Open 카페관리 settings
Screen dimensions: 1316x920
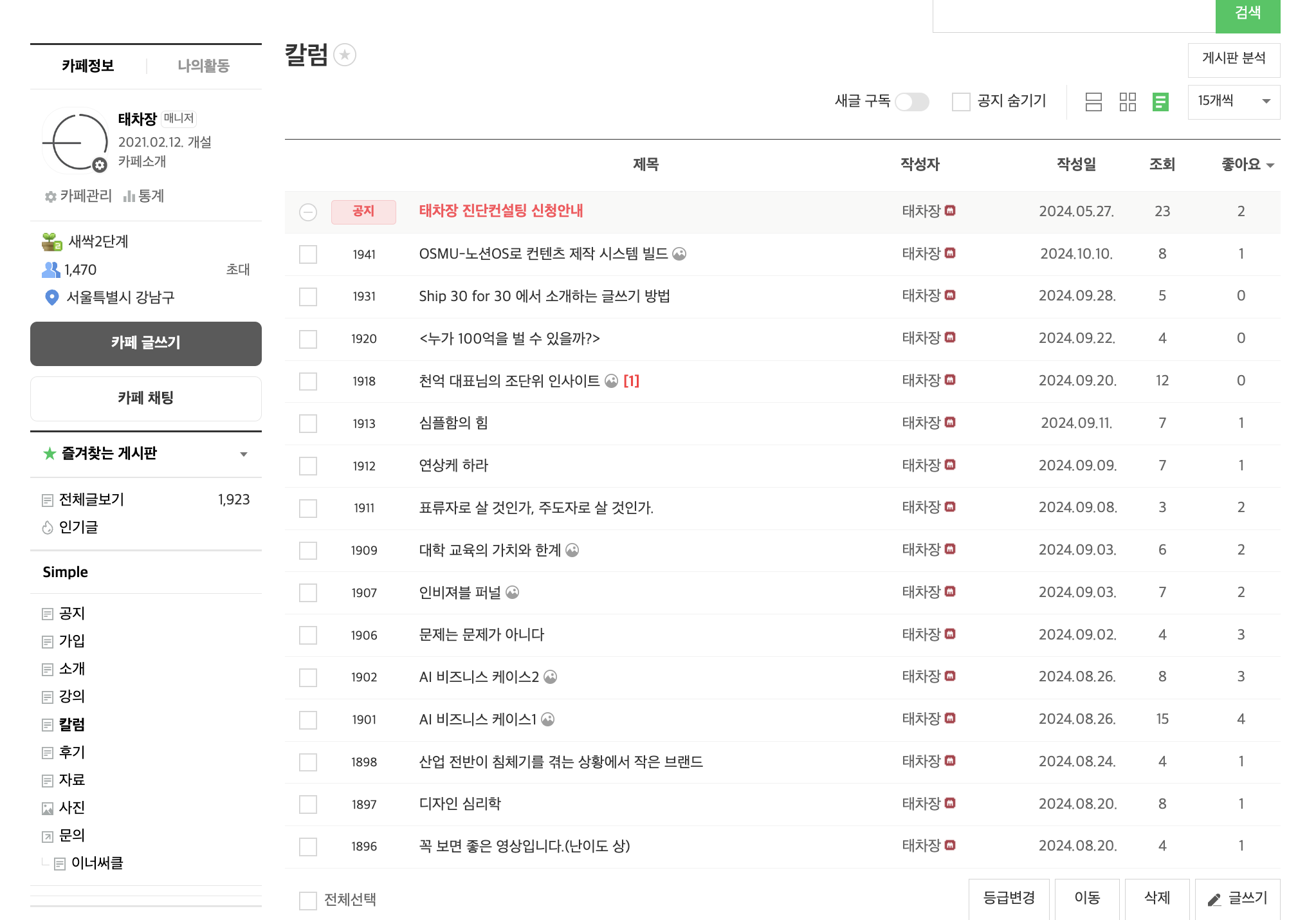[x=78, y=196]
